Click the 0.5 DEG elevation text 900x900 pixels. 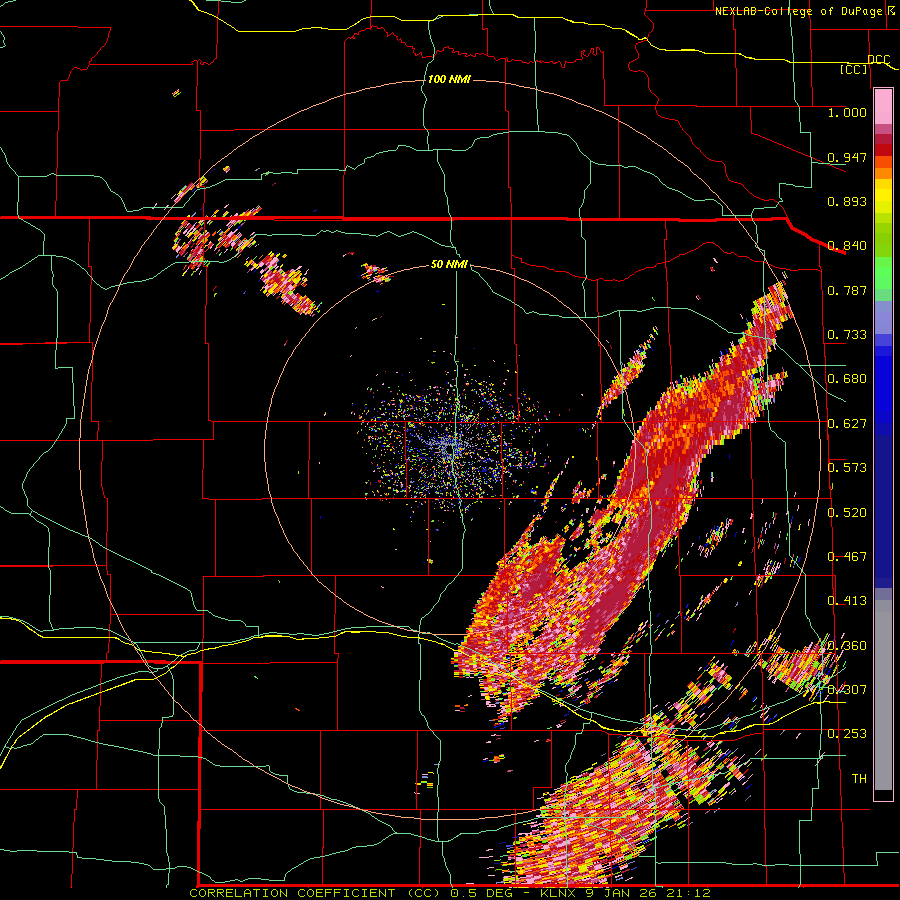[x=484, y=893]
